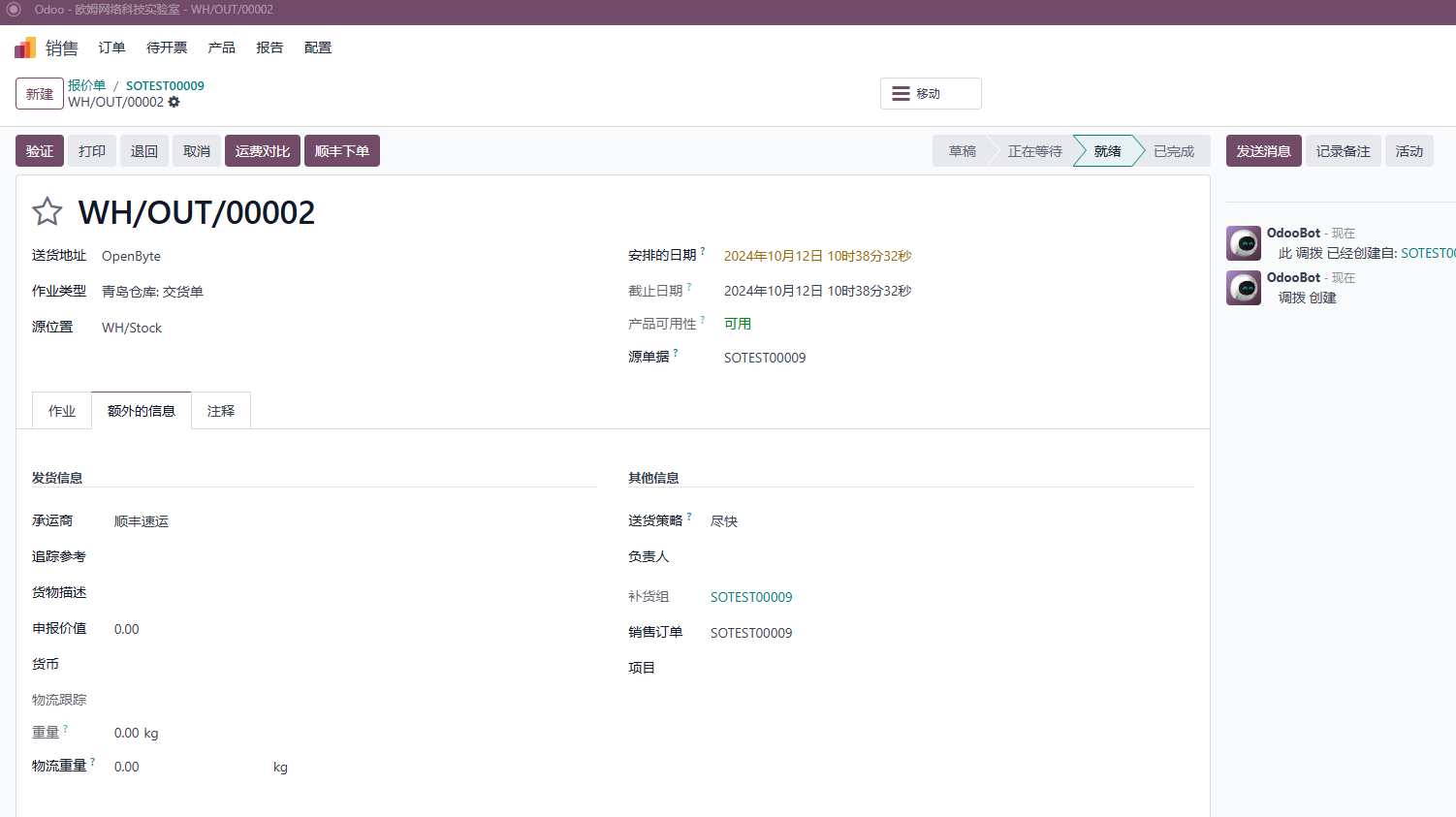
Task: Click 源位置 value WH/Stock
Action: point(132,328)
